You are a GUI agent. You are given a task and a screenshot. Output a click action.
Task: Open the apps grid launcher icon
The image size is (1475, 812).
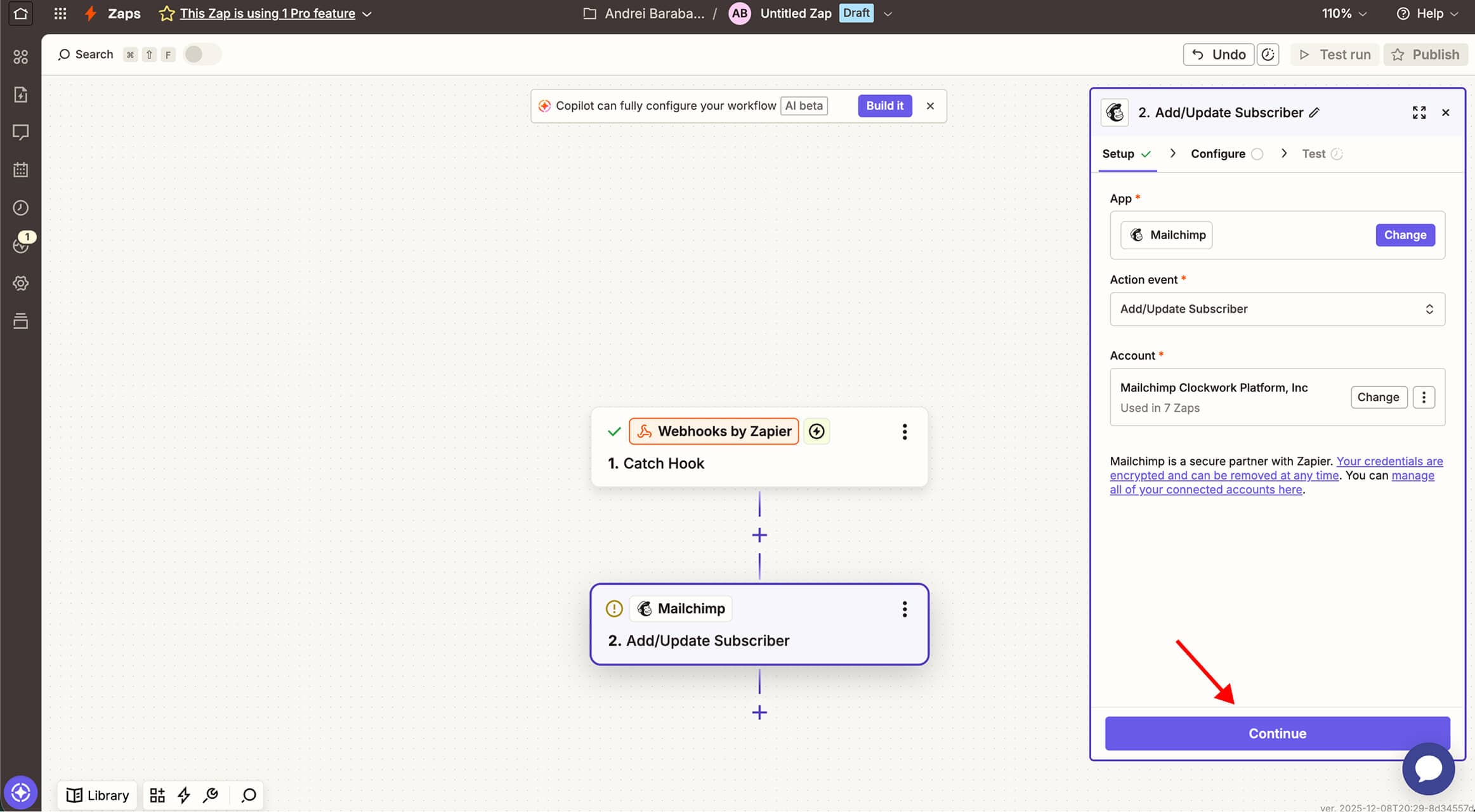[x=60, y=13]
